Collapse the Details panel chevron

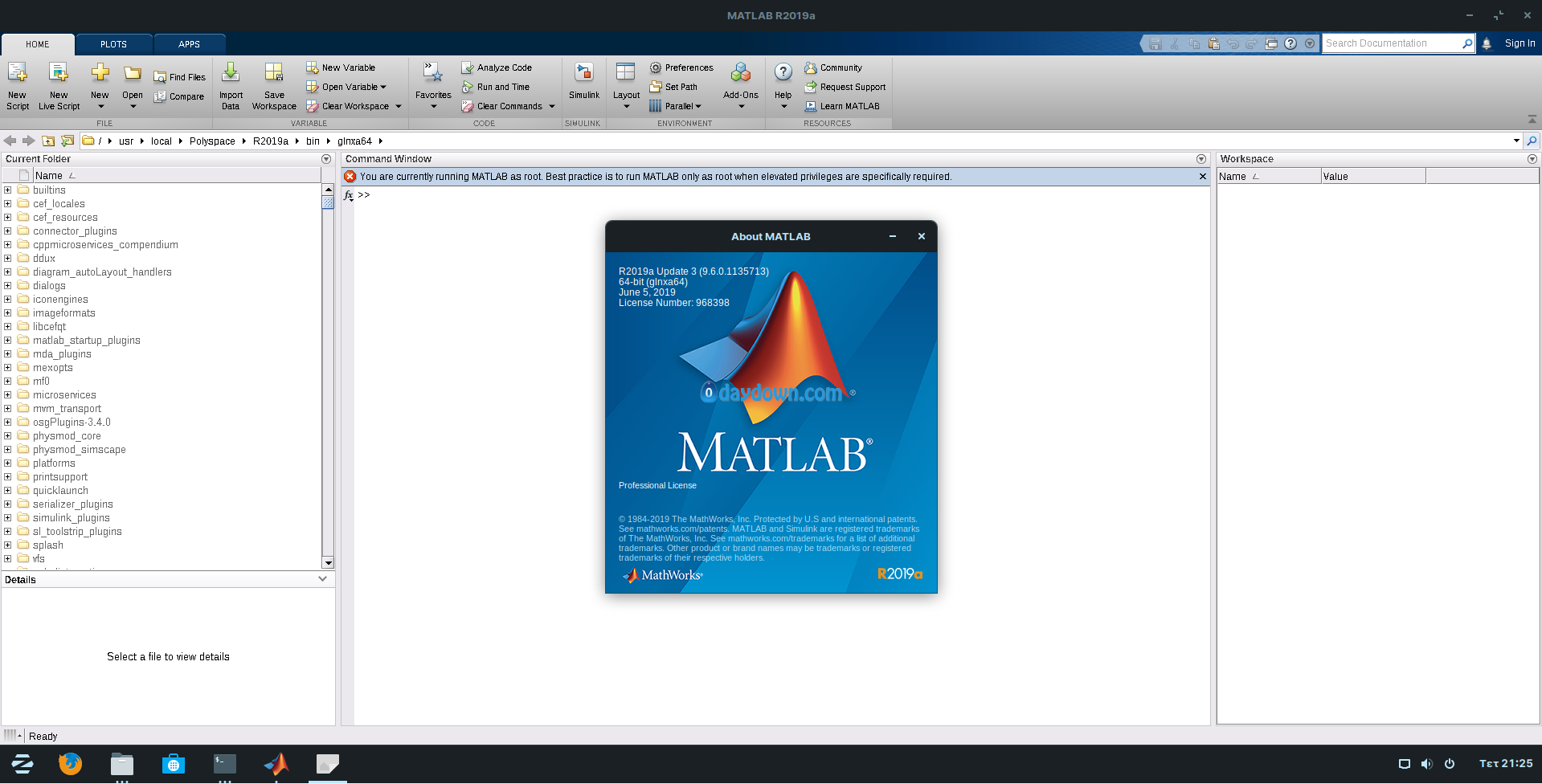click(x=323, y=579)
